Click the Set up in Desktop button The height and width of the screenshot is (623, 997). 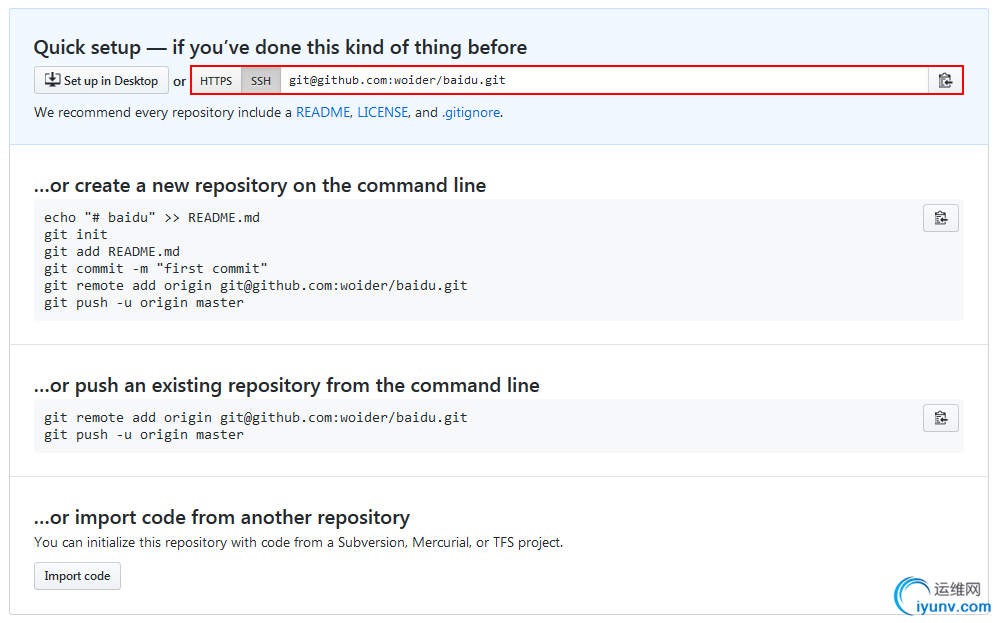(102, 81)
